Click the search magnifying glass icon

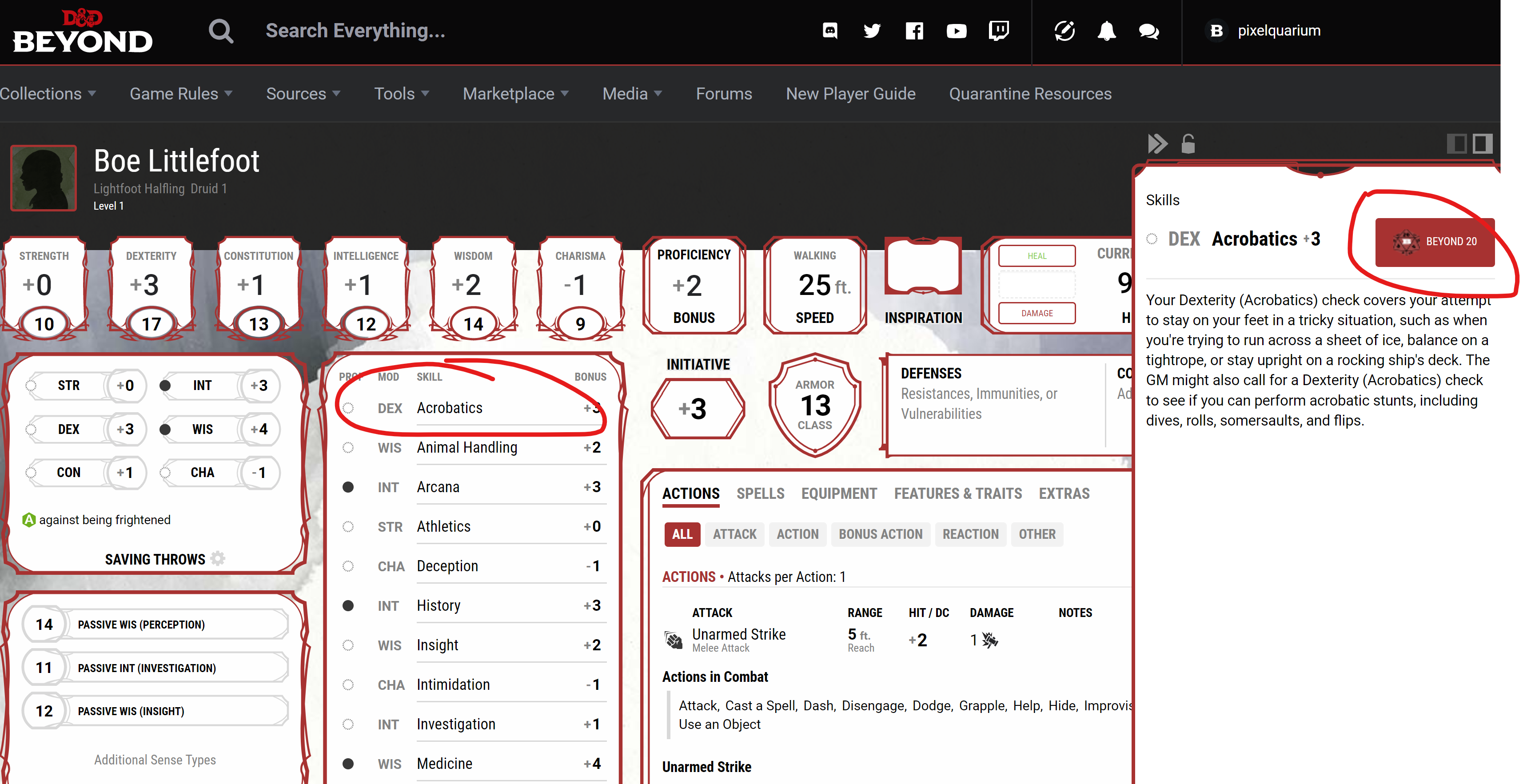220,31
